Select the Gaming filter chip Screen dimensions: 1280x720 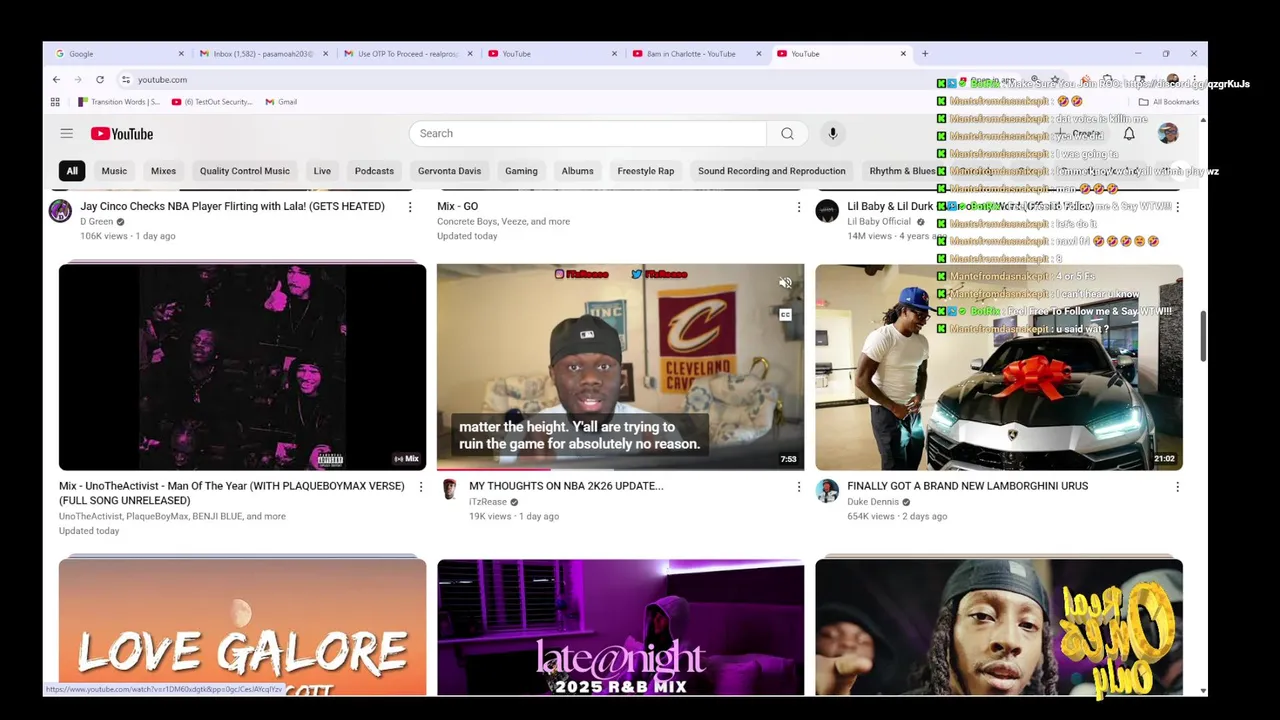(x=521, y=171)
